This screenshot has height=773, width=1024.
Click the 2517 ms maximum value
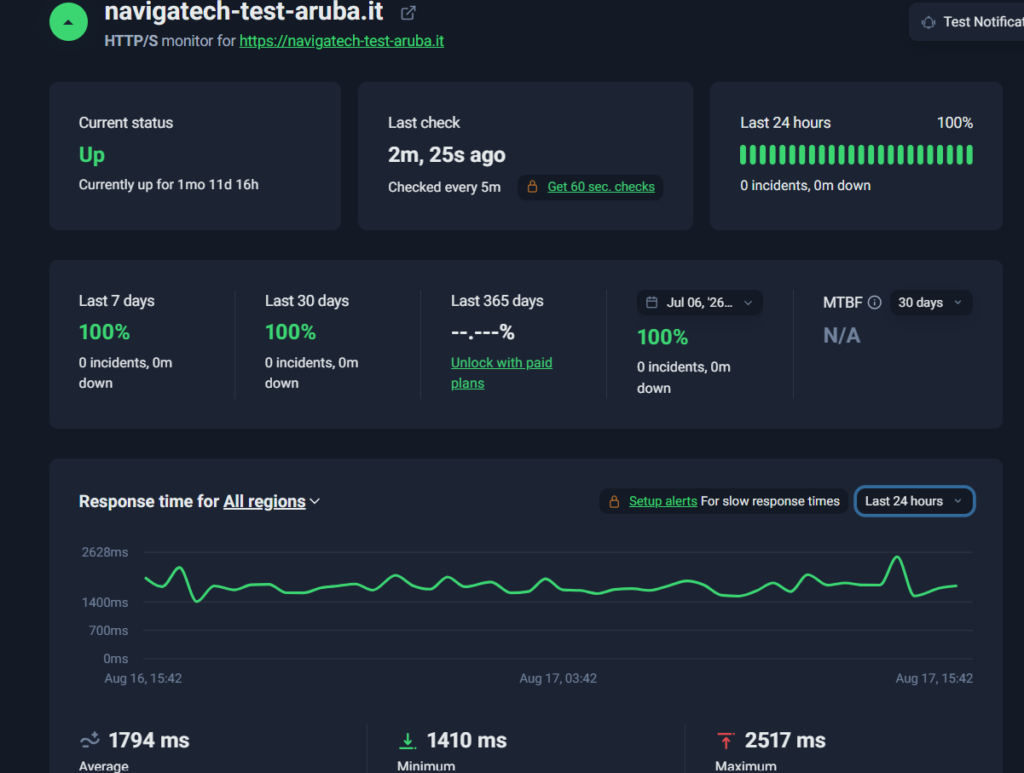point(785,740)
